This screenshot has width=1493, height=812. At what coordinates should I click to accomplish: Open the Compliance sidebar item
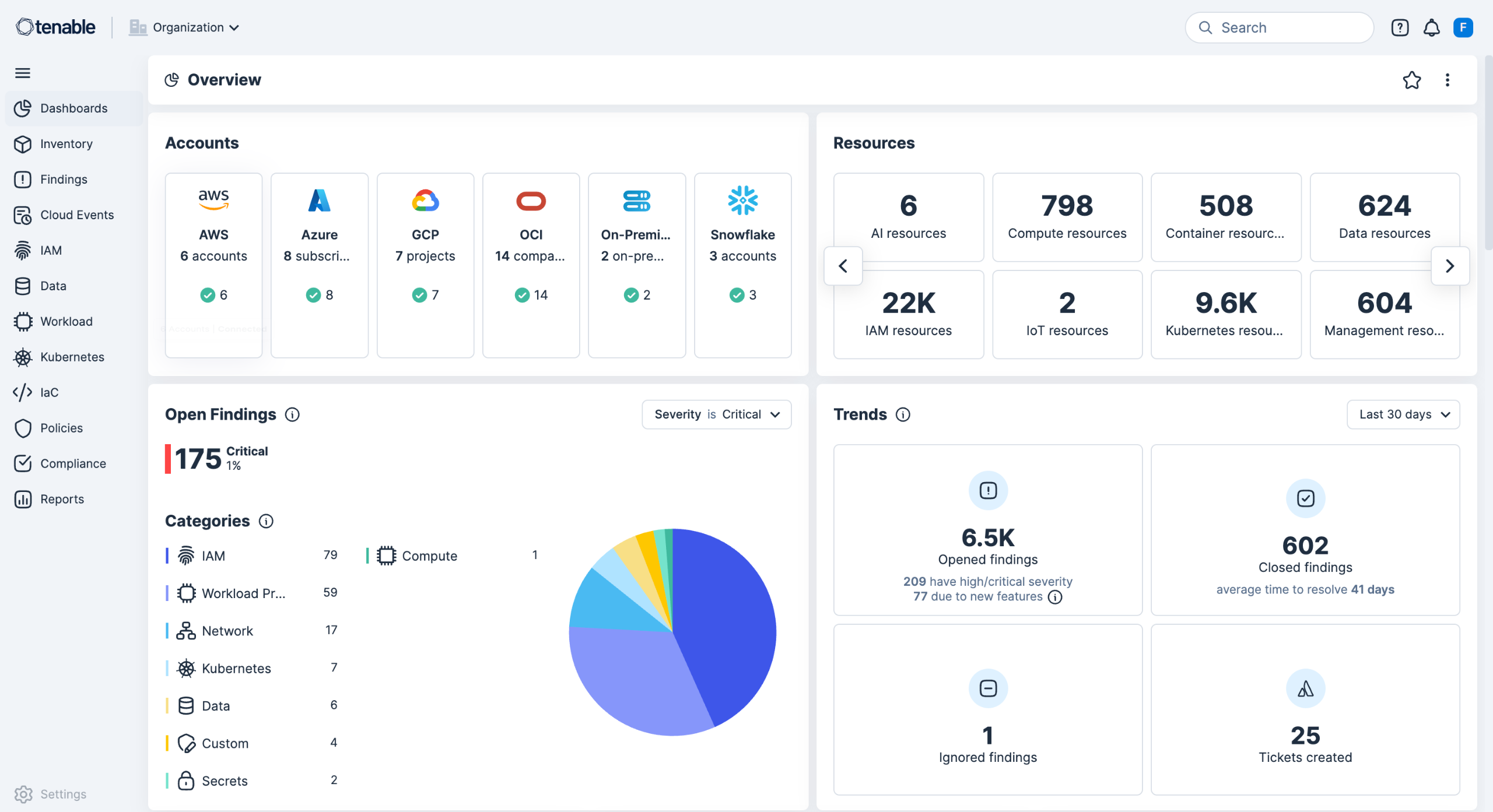[73, 463]
